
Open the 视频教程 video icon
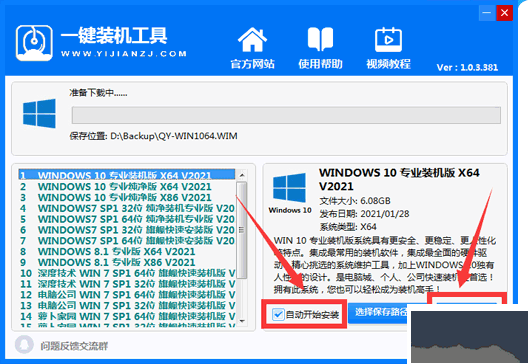[388, 40]
